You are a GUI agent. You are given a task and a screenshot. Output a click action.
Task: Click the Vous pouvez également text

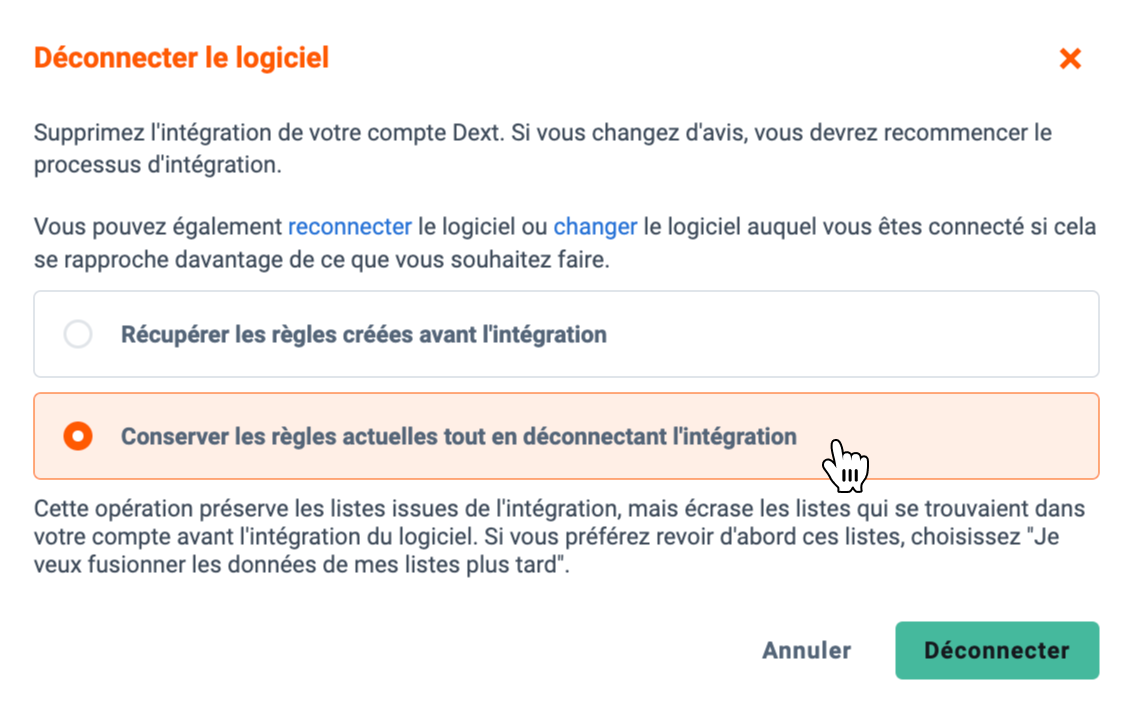click(x=158, y=227)
